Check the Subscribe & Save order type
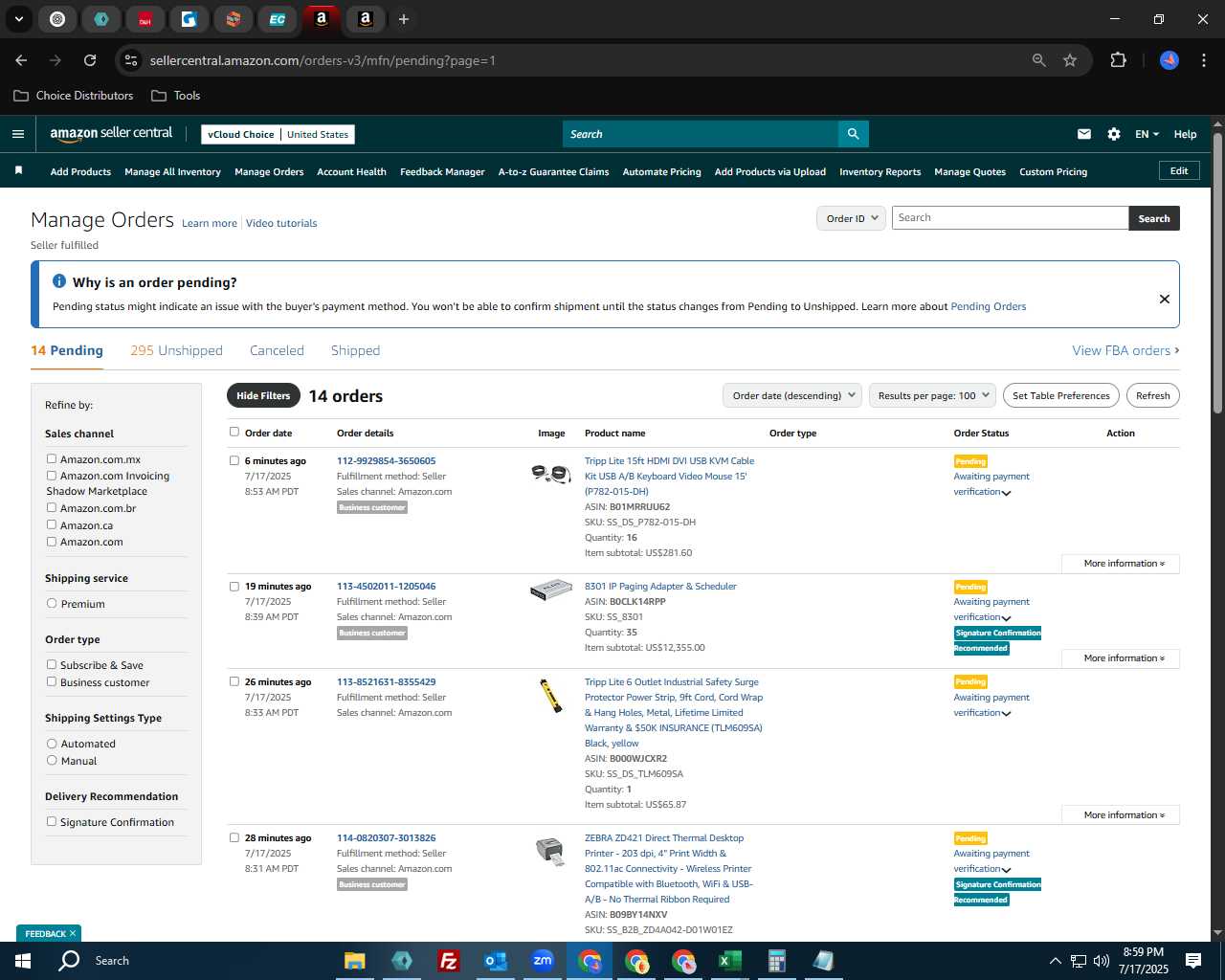This screenshot has height=980, width=1225. tap(52, 665)
